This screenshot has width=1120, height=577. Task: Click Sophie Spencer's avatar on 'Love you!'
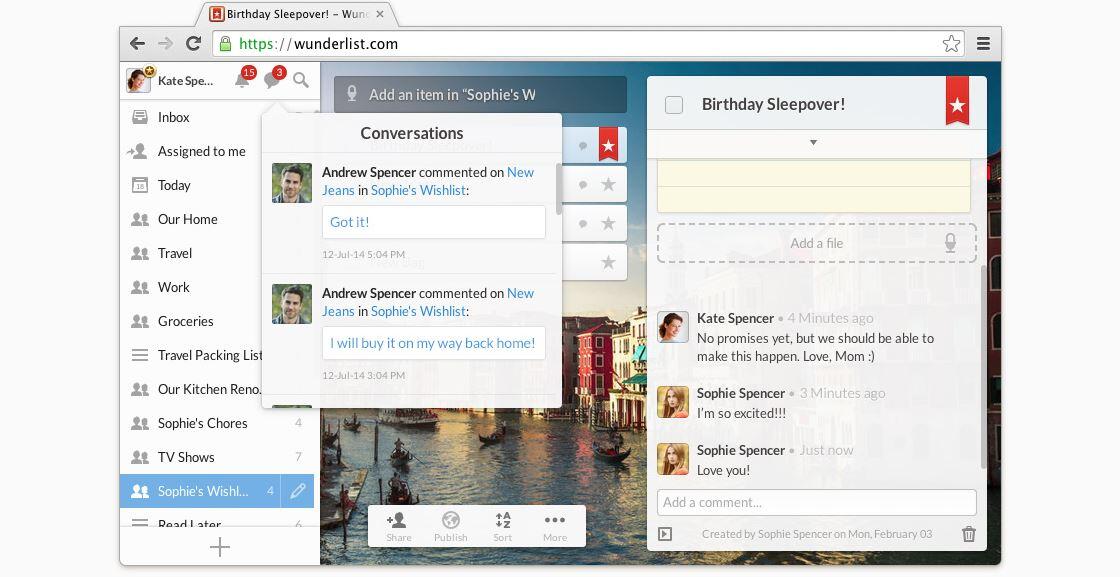pyautogui.click(x=673, y=459)
